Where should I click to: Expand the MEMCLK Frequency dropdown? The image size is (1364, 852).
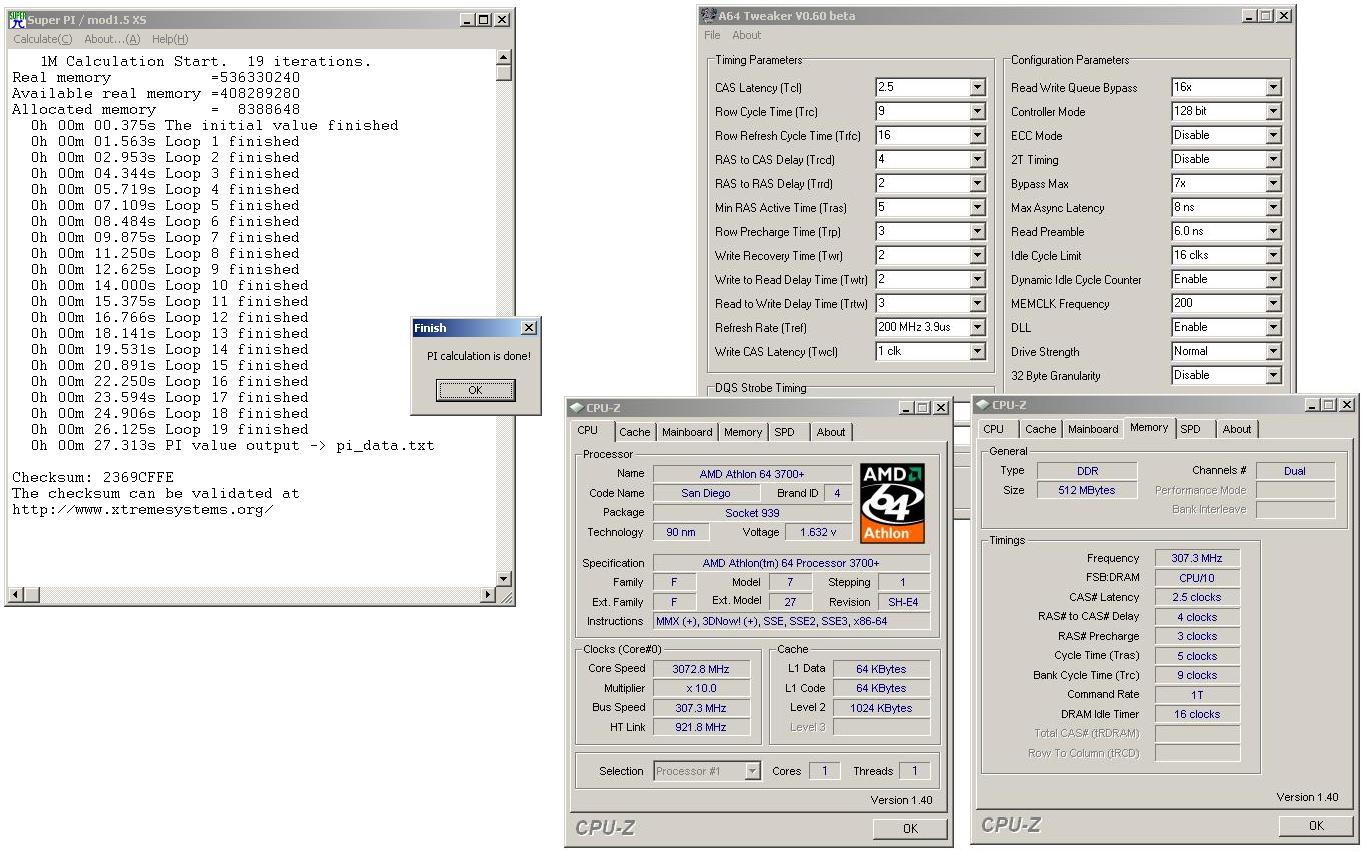pos(1273,304)
